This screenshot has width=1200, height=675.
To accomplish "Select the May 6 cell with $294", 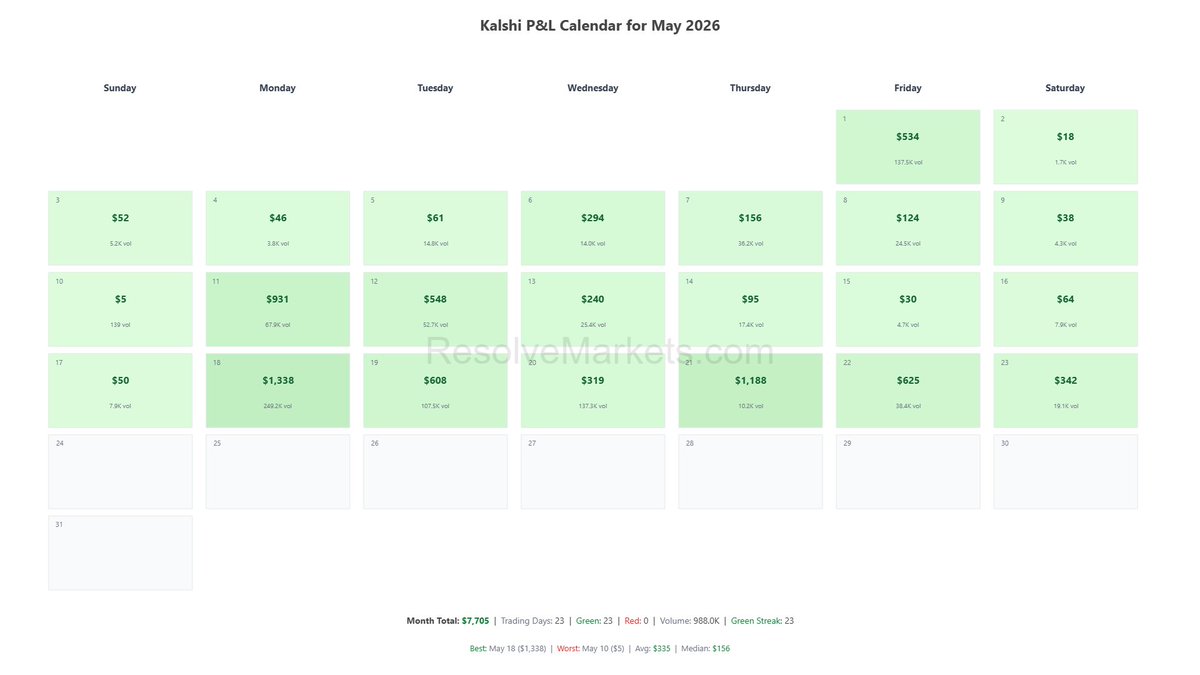I will (x=593, y=228).
